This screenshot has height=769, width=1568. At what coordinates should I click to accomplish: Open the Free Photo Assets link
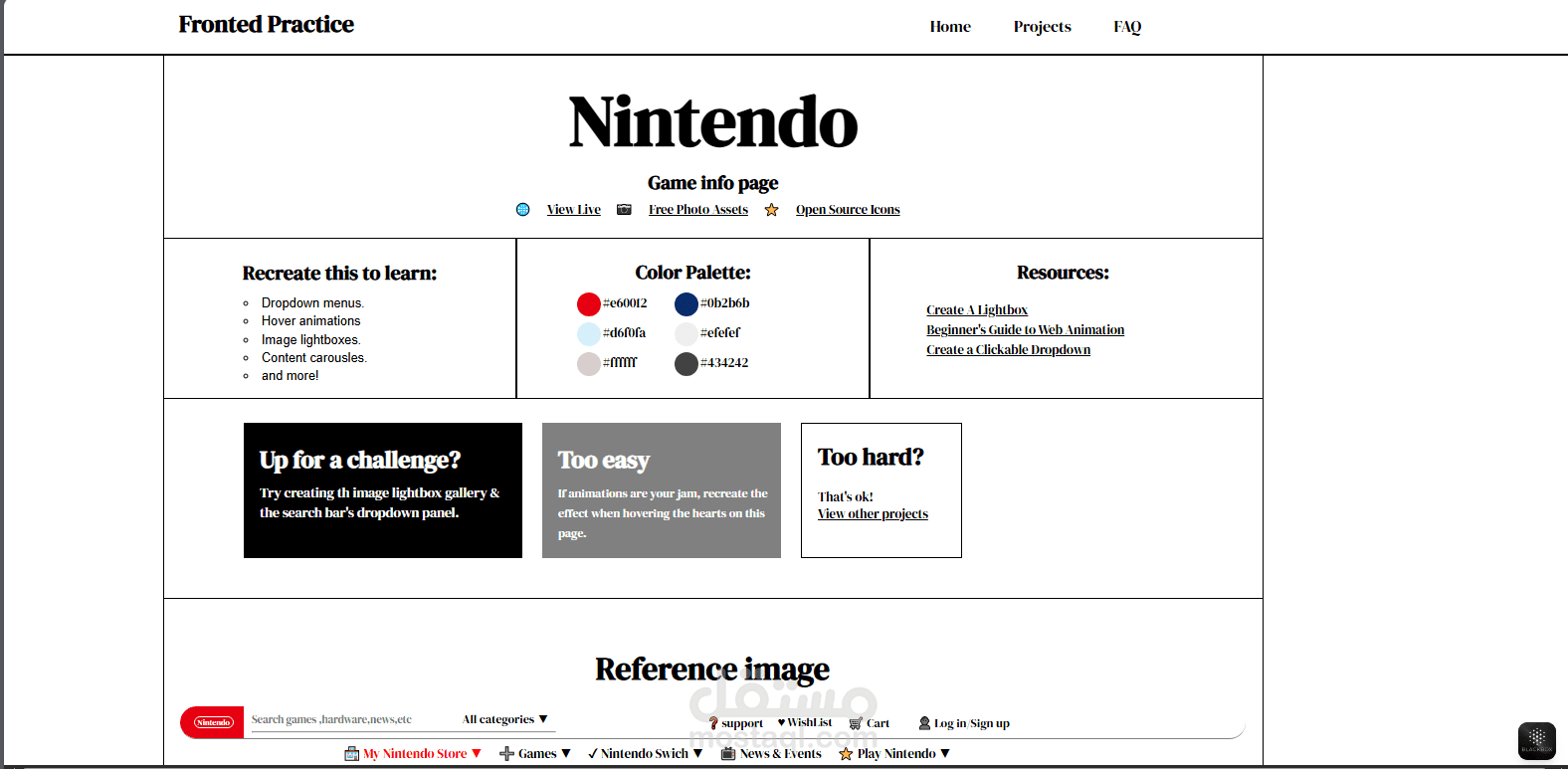click(698, 209)
